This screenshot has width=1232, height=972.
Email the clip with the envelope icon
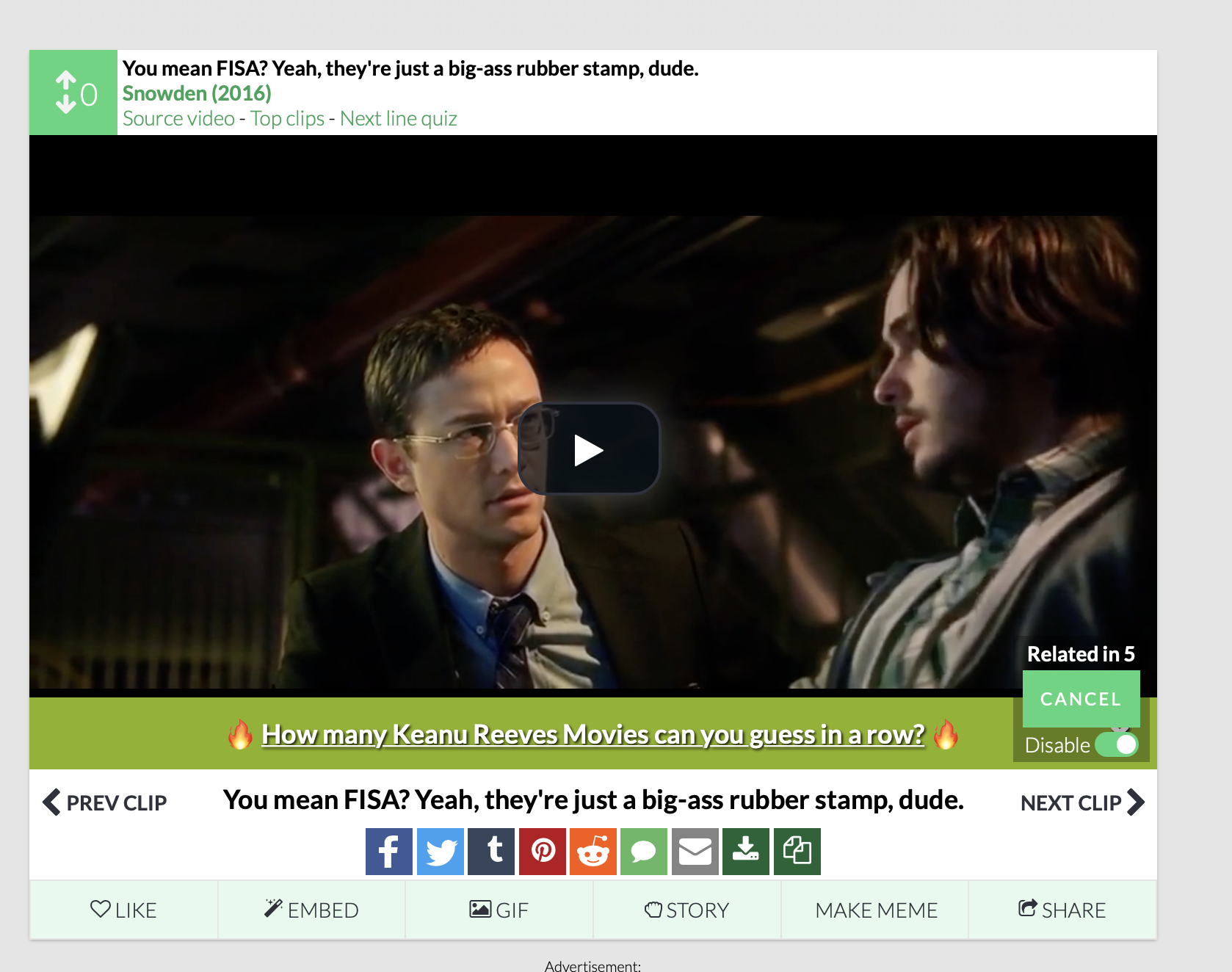point(695,852)
